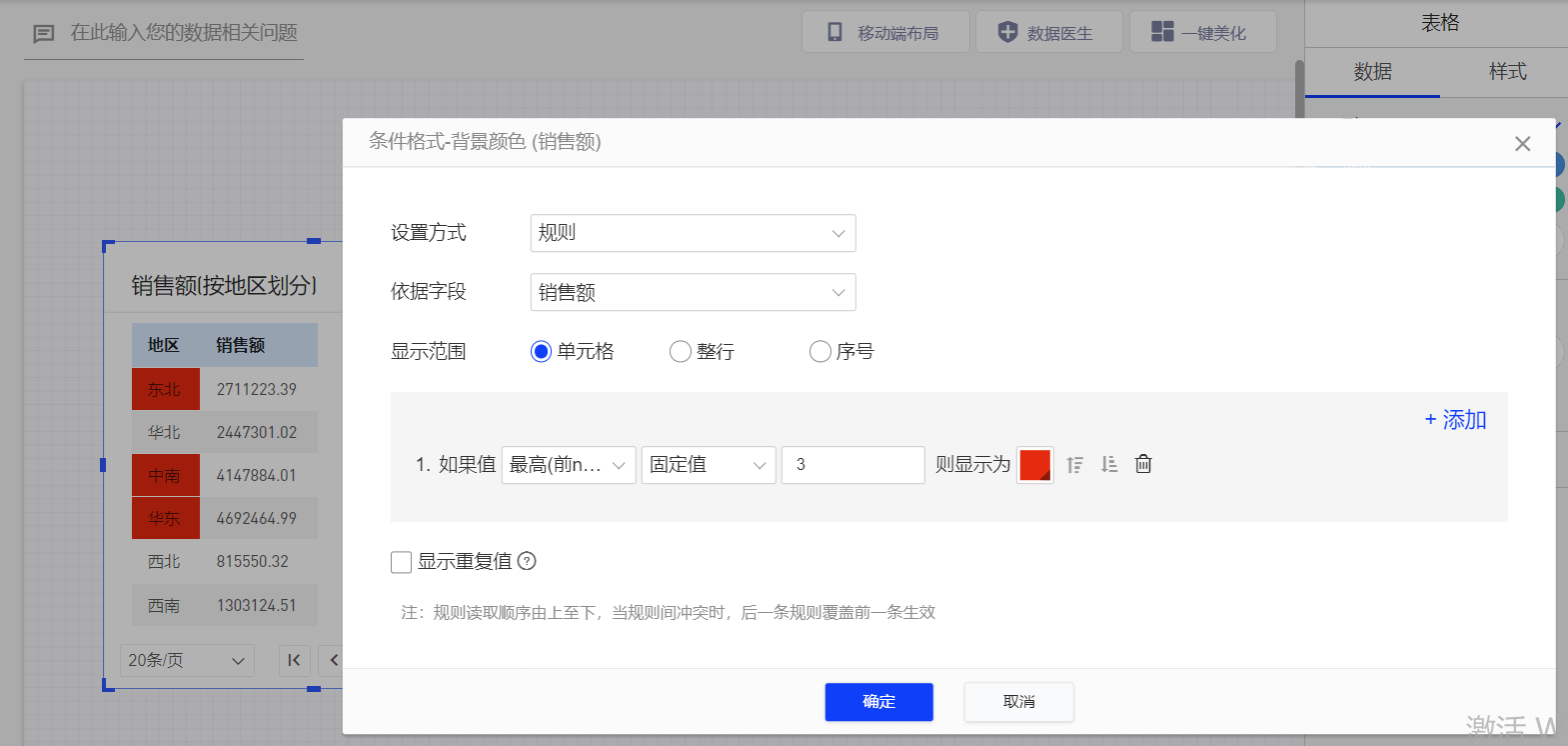Choose 序号 radio option

coord(820,351)
